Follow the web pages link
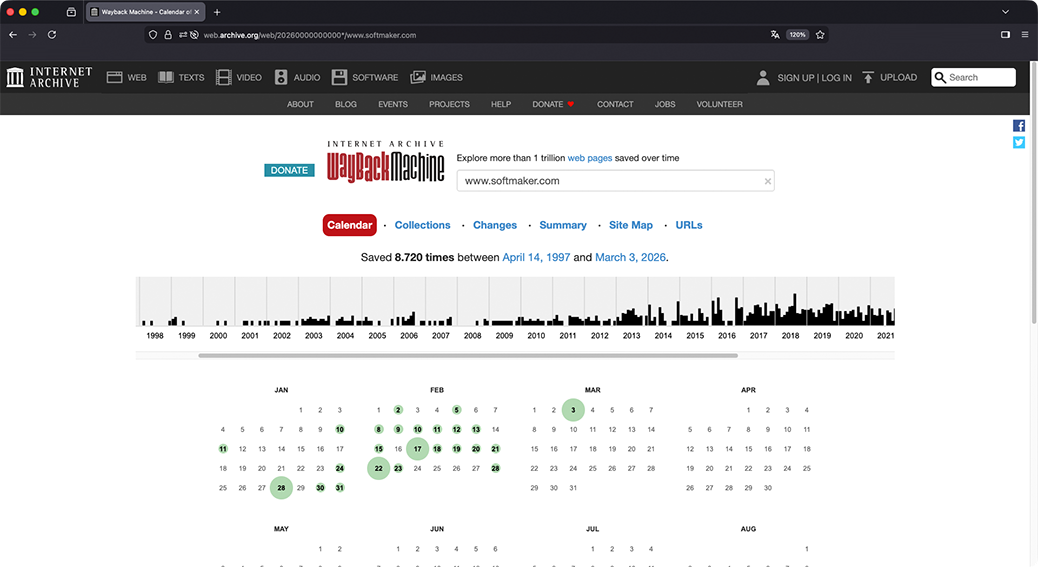The image size is (1038, 567). (590, 158)
